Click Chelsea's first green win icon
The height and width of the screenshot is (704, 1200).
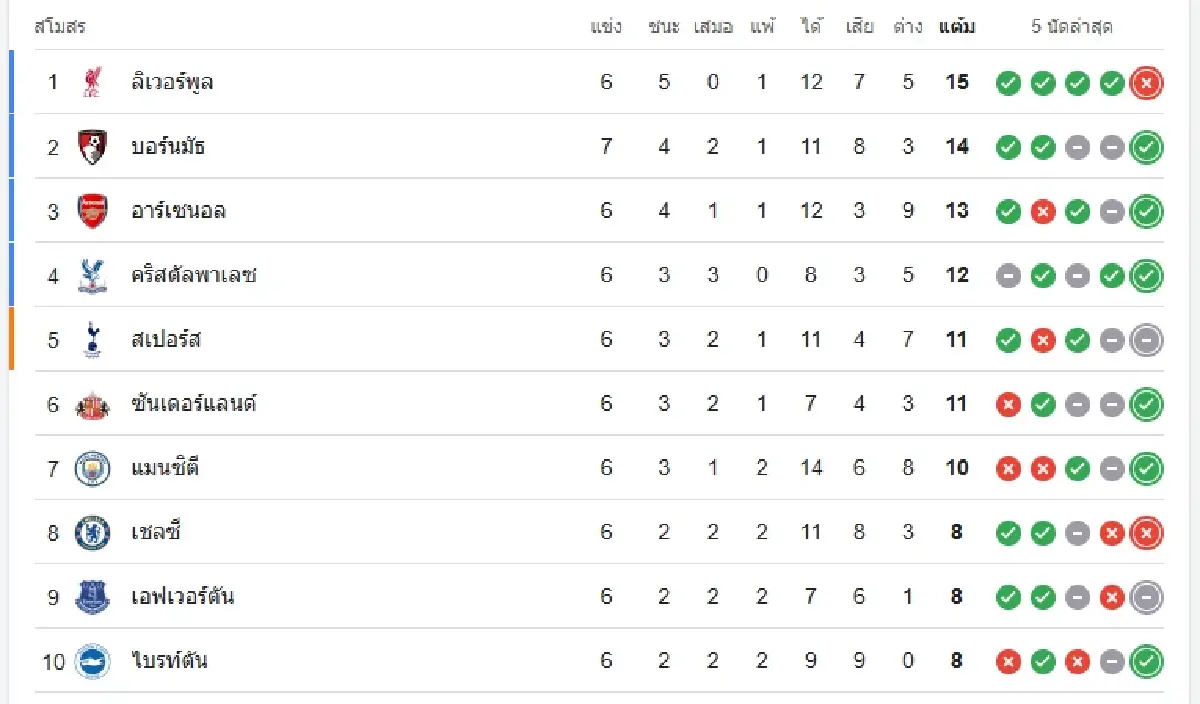click(1009, 534)
